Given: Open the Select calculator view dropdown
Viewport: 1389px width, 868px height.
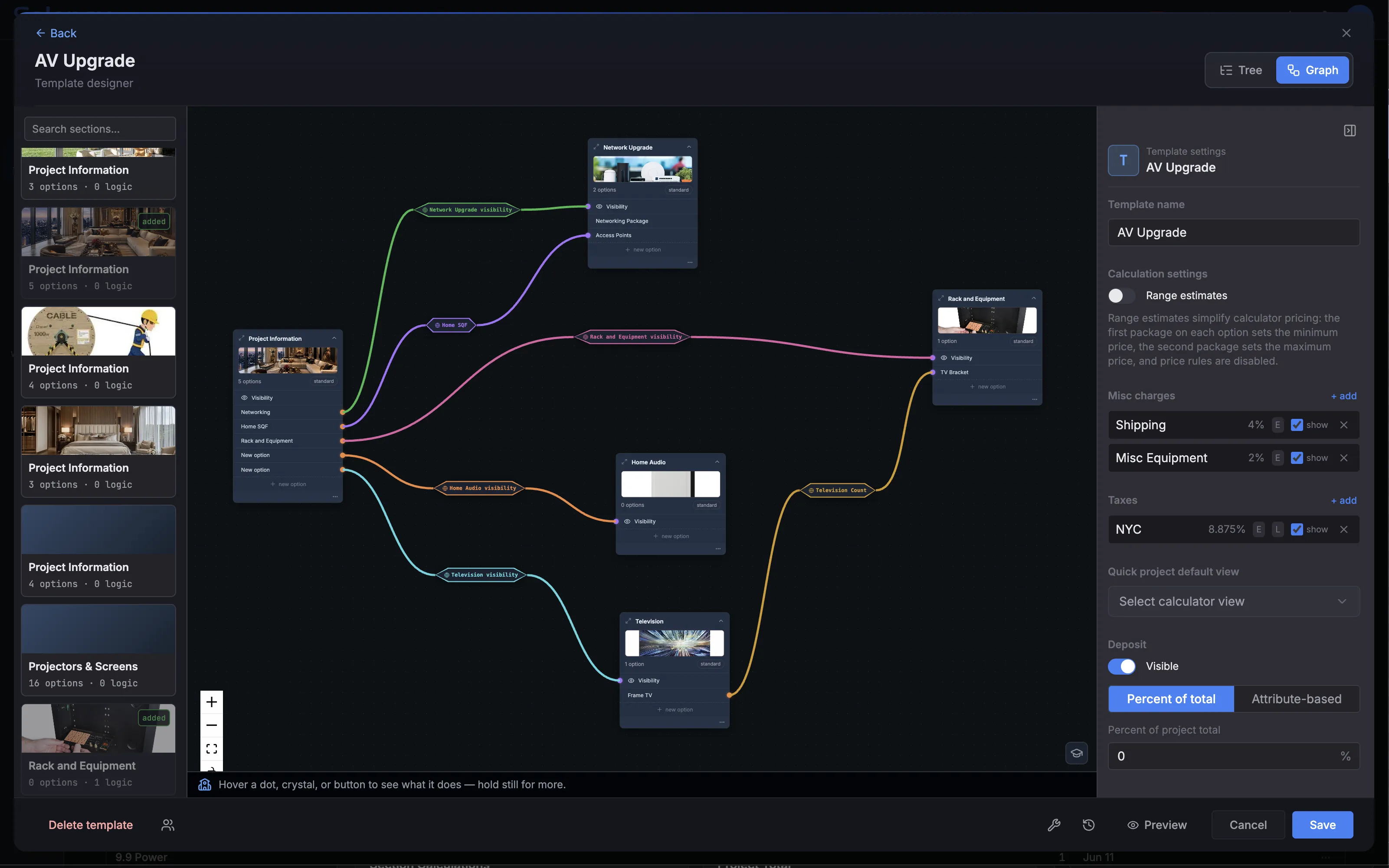Looking at the screenshot, I should pyautogui.click(x=1233, y=601).
